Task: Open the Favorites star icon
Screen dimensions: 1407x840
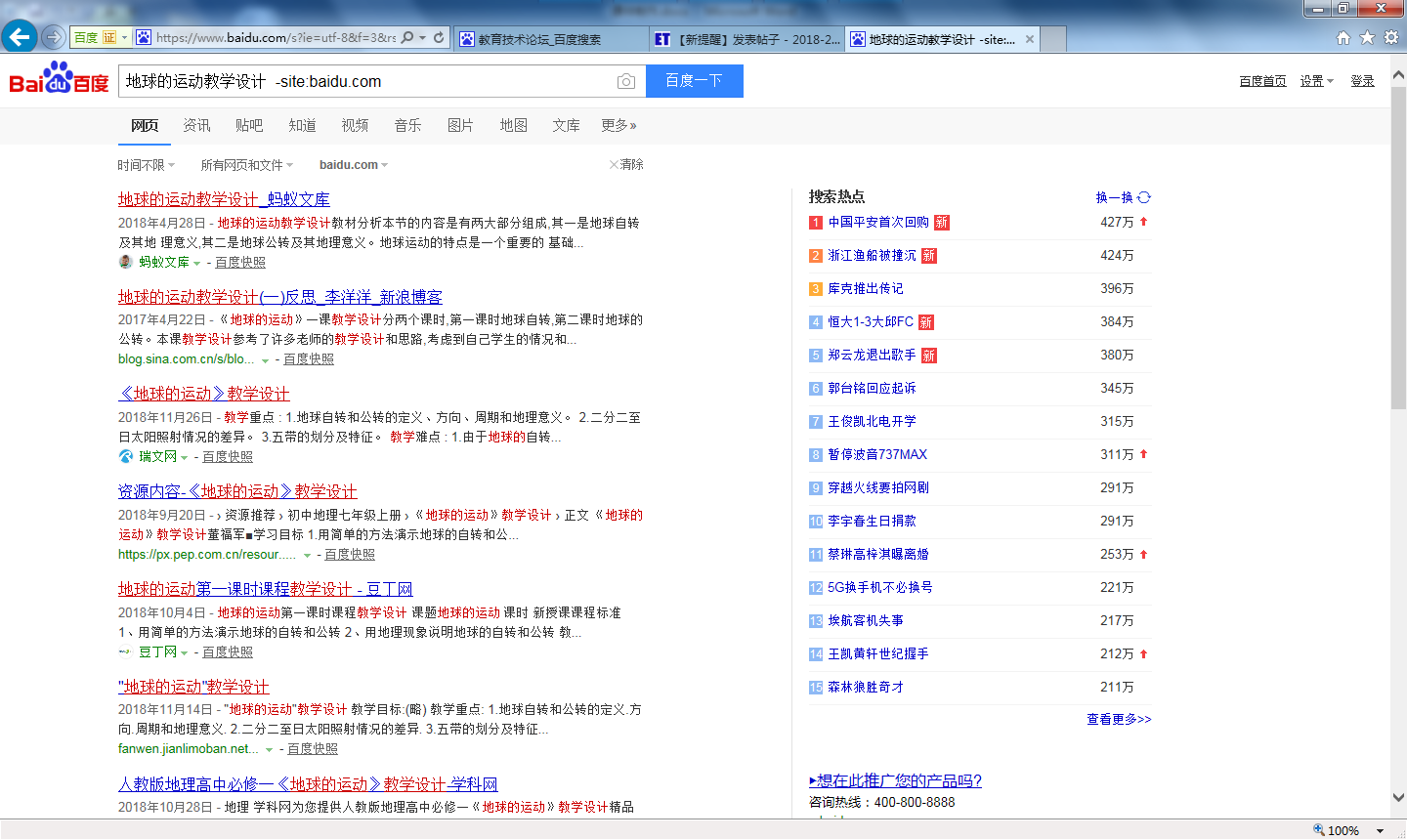Action: (x=1367, y=37)
